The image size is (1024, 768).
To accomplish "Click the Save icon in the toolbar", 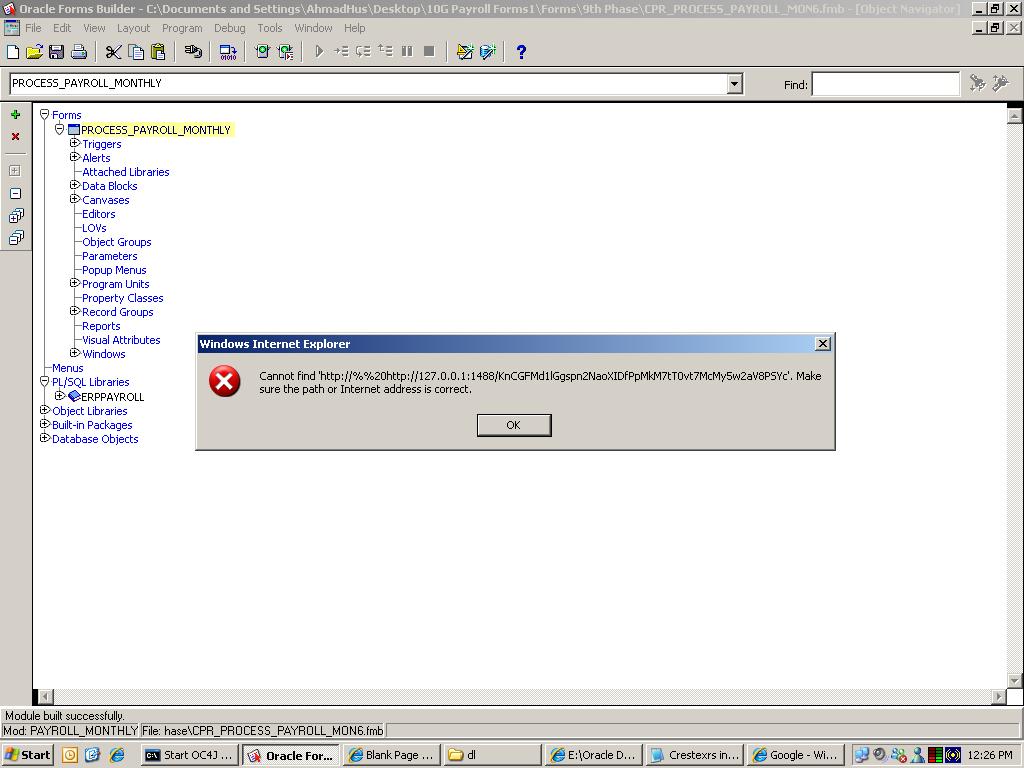I will click(x=56, y=52).
